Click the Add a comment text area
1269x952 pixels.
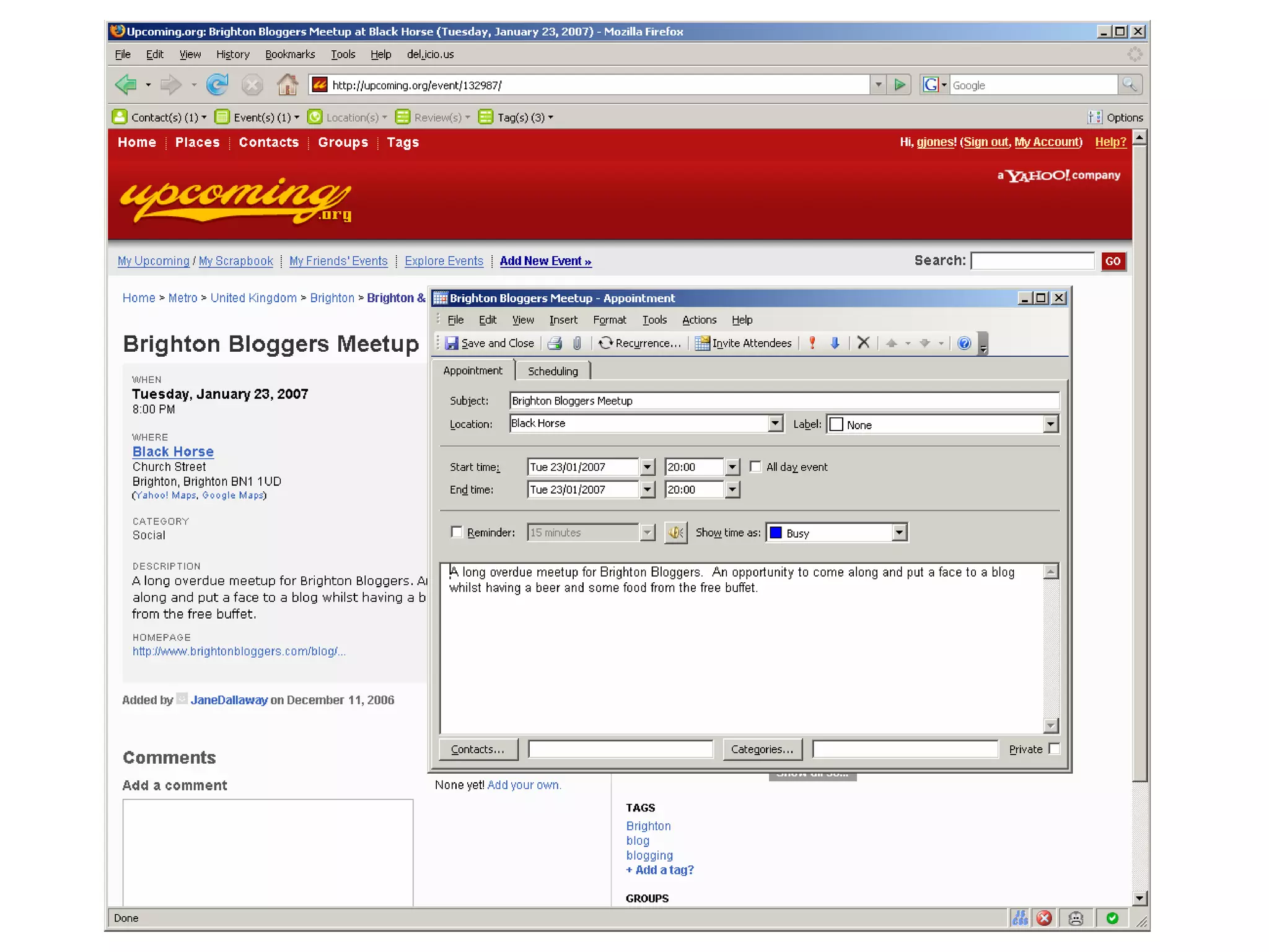coord(268,853)
